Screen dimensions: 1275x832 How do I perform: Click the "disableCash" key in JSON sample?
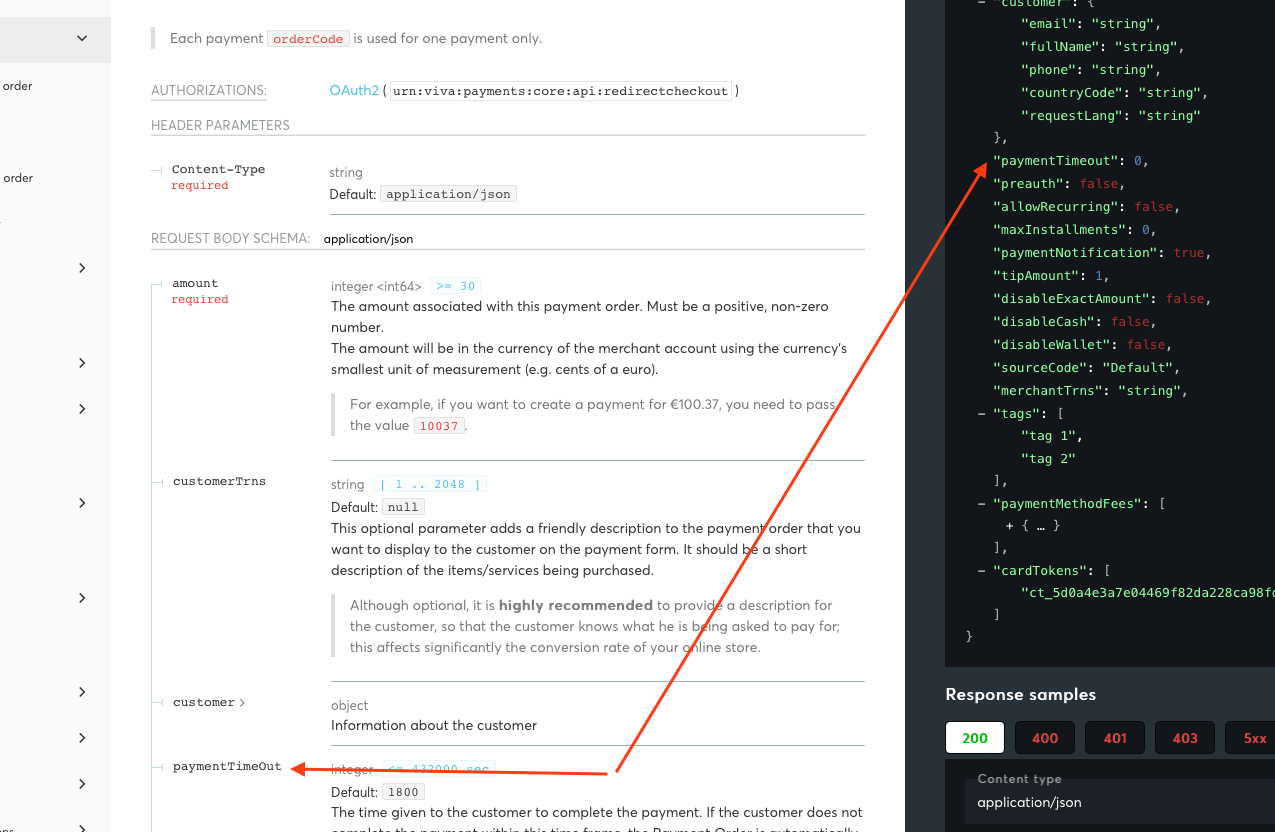pos(1044,322)
